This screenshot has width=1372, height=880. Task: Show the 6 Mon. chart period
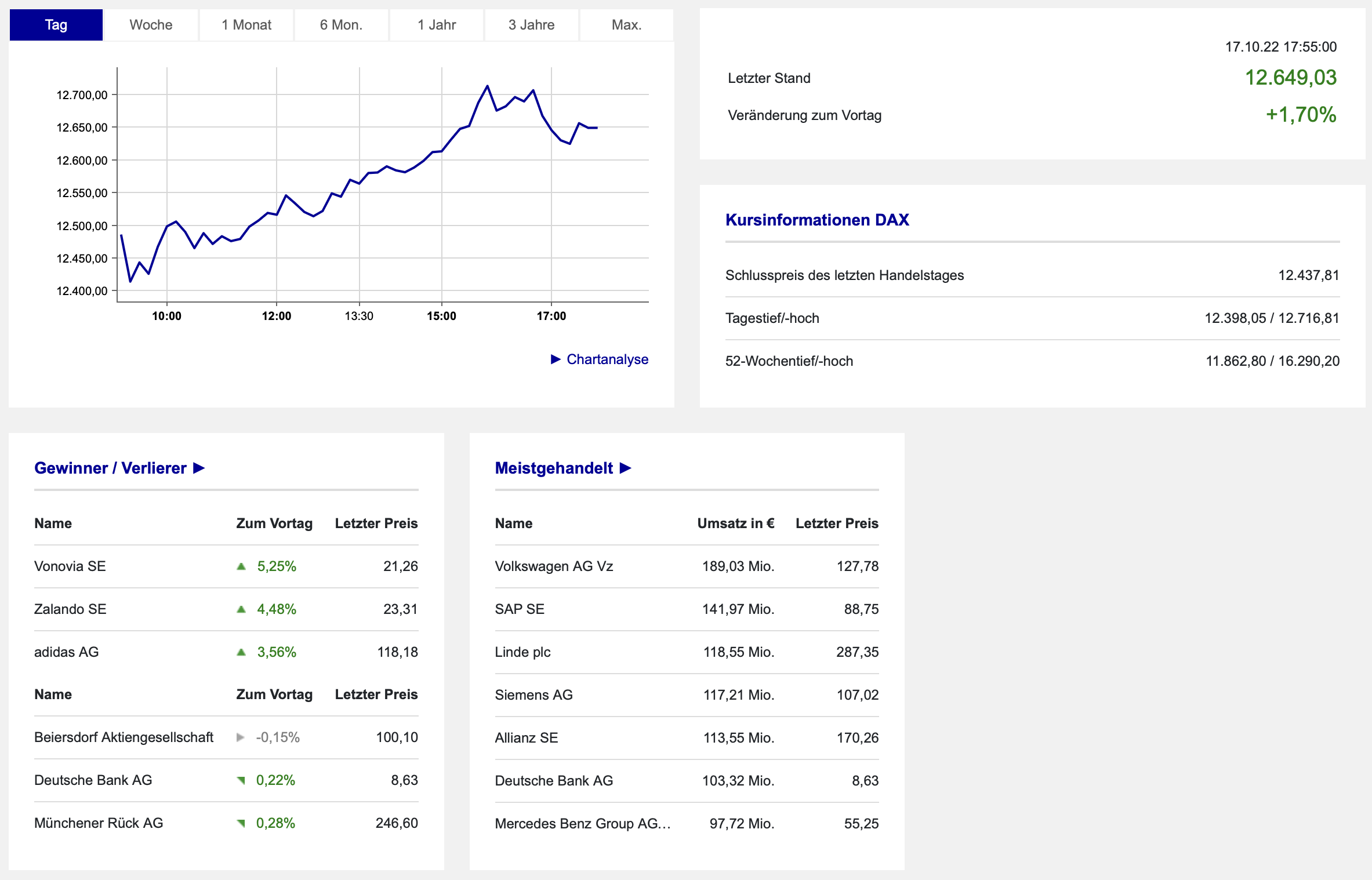pyautogui.click(x=341, y=25)
